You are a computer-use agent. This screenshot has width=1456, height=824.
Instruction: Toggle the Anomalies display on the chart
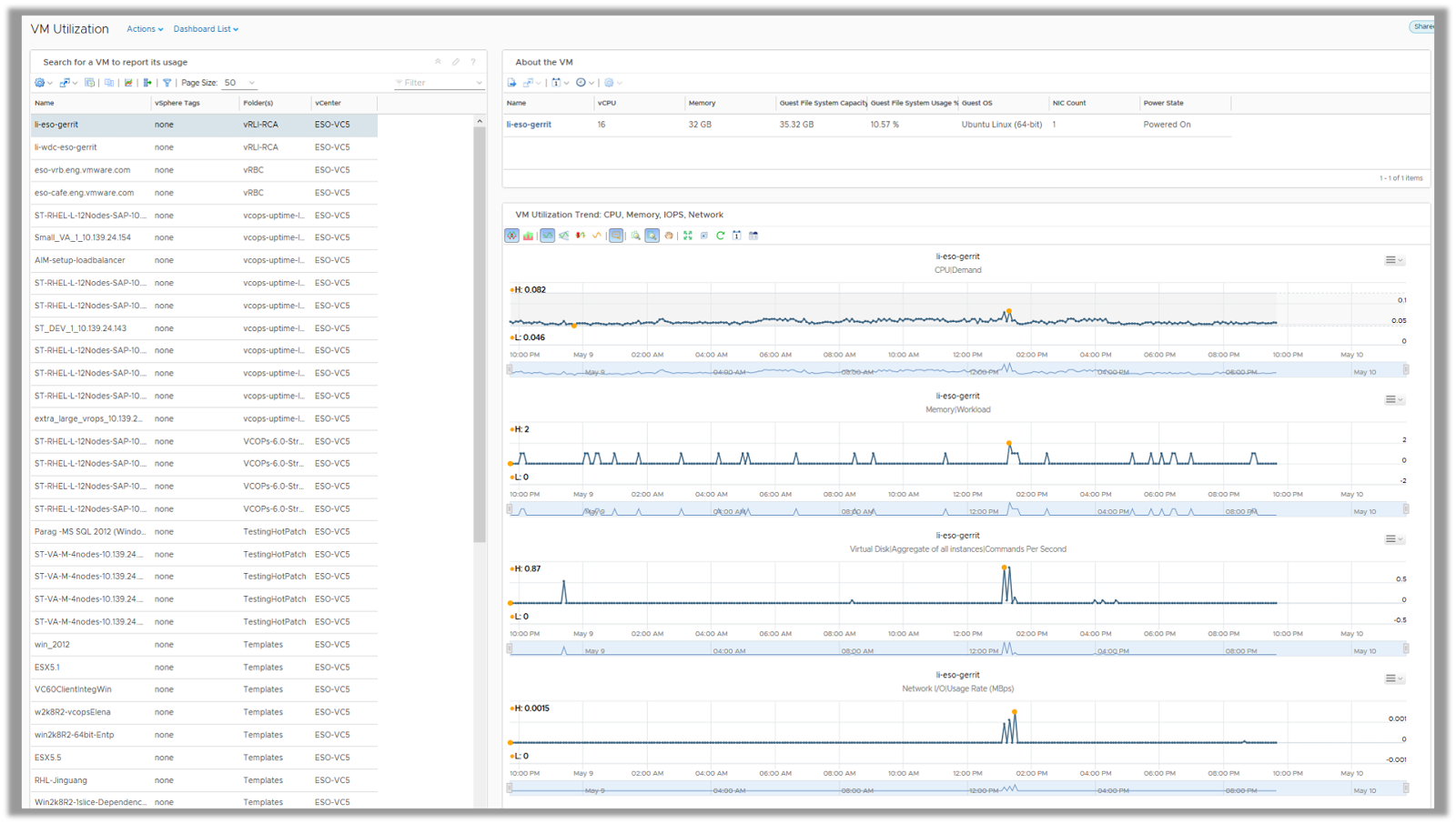click(581, 236)
